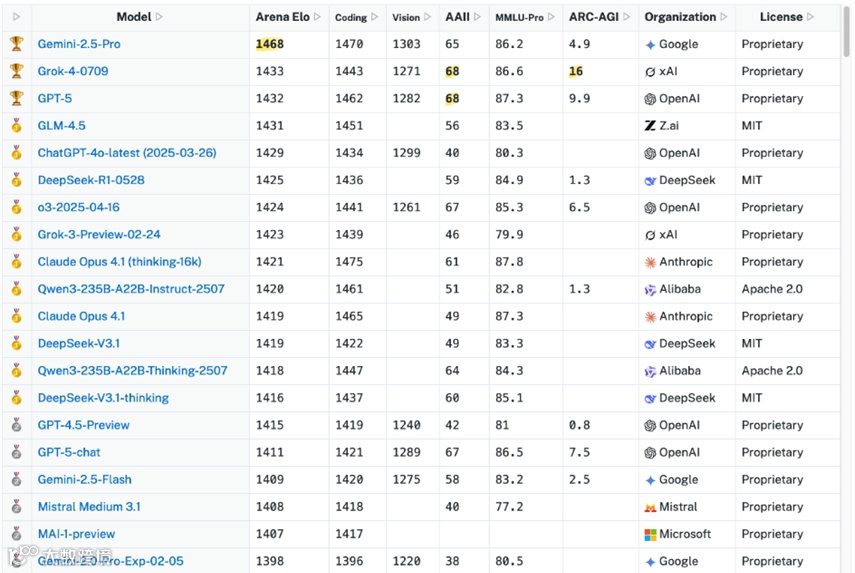Click the sort triangle next to Coding header

pos(375,17)
